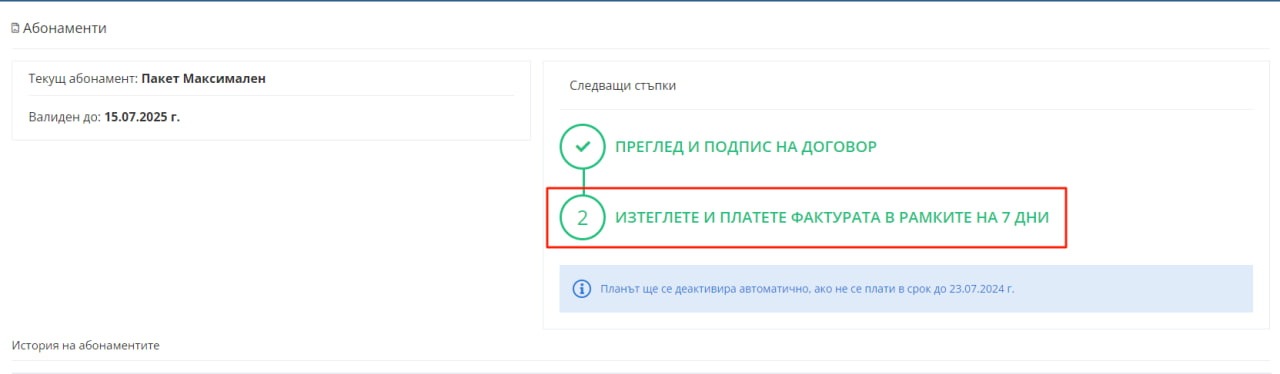Click the История на абонаментите heading
The image size is (1280, 374).
click(86, 345)
